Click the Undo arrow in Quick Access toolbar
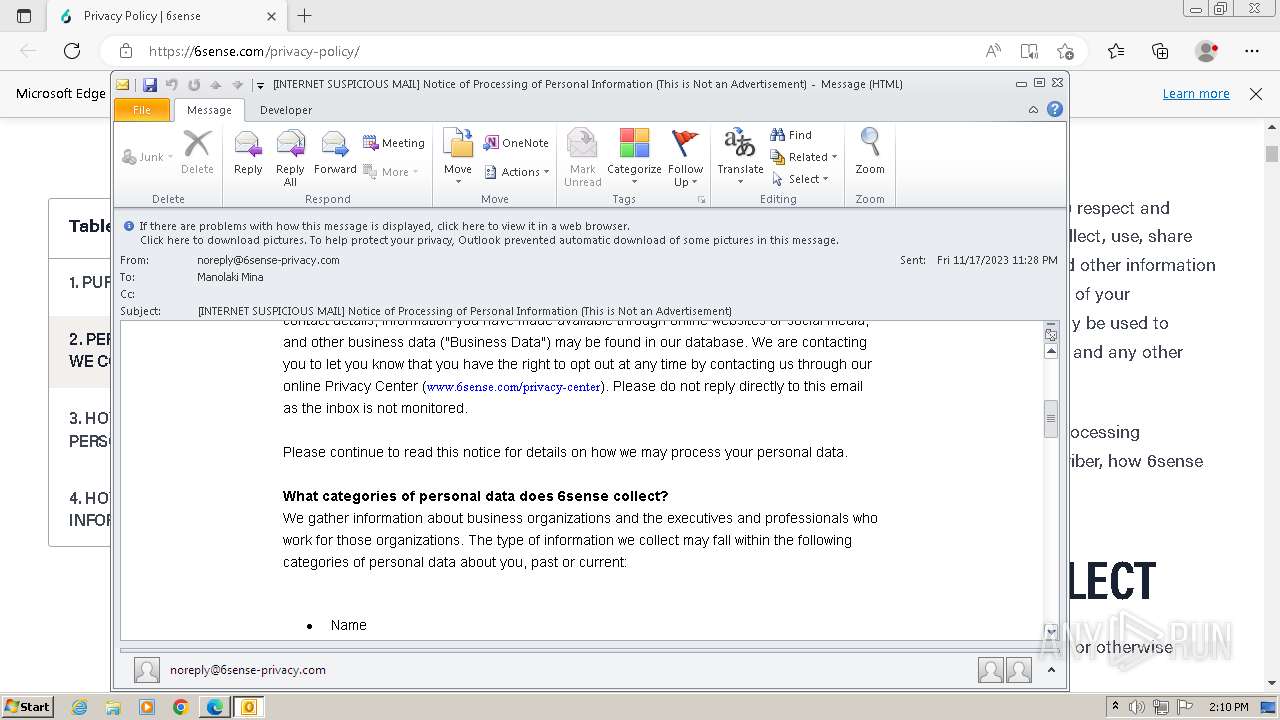Image resolution: width=1280 pixels, height=720 pixels. point(172,85)
